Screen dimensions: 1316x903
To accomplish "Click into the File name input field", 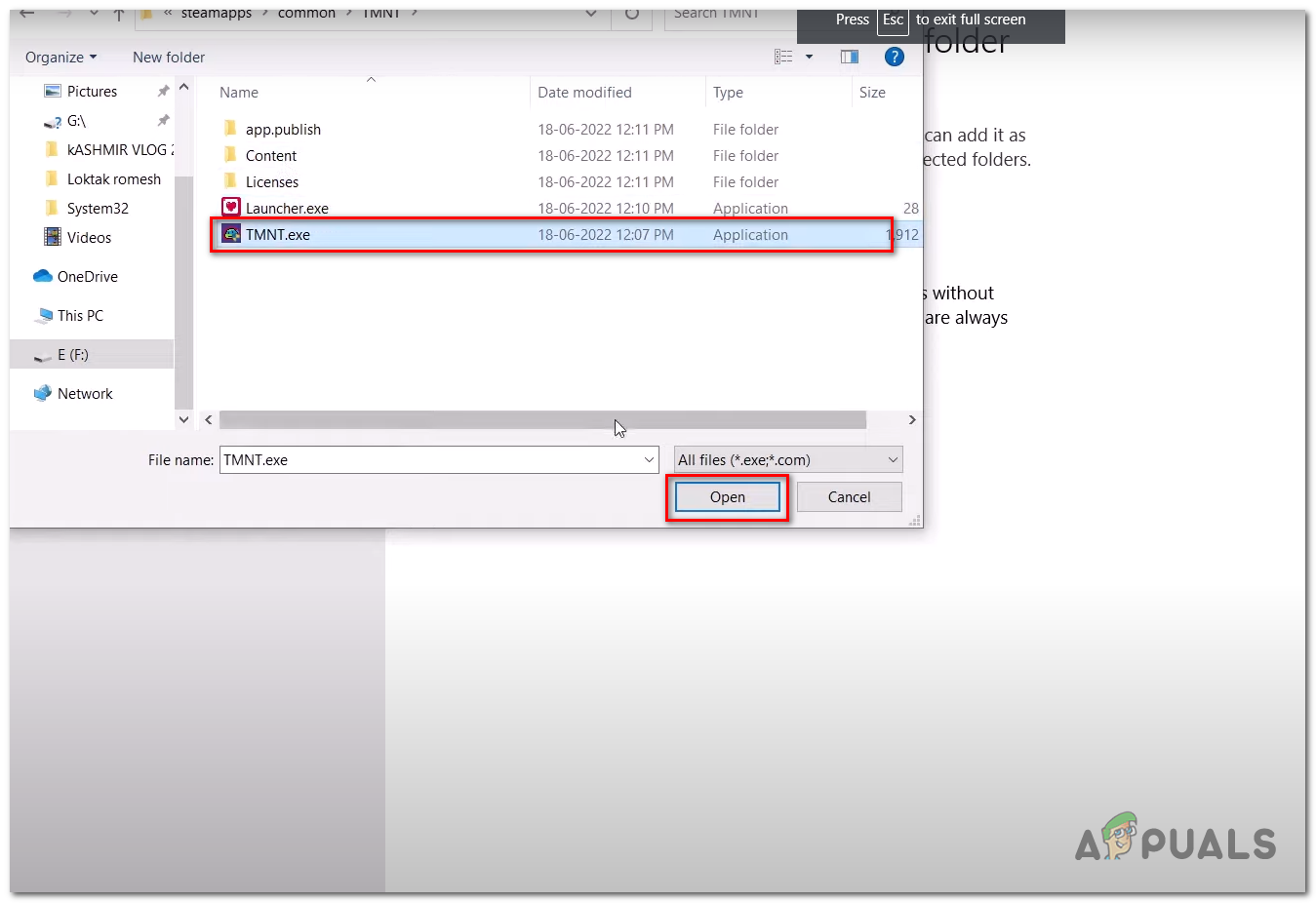I will 430,459.
